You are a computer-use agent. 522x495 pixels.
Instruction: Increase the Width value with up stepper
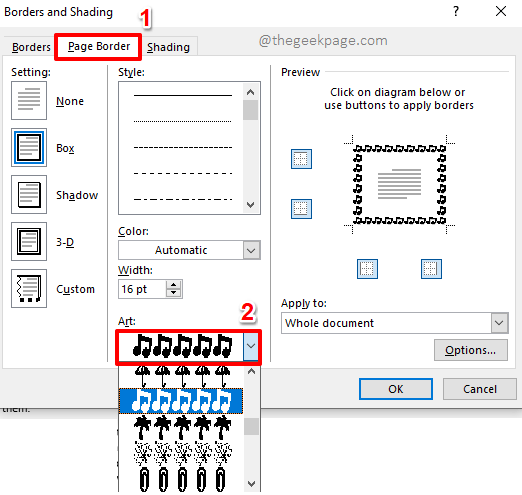point(173,285)
